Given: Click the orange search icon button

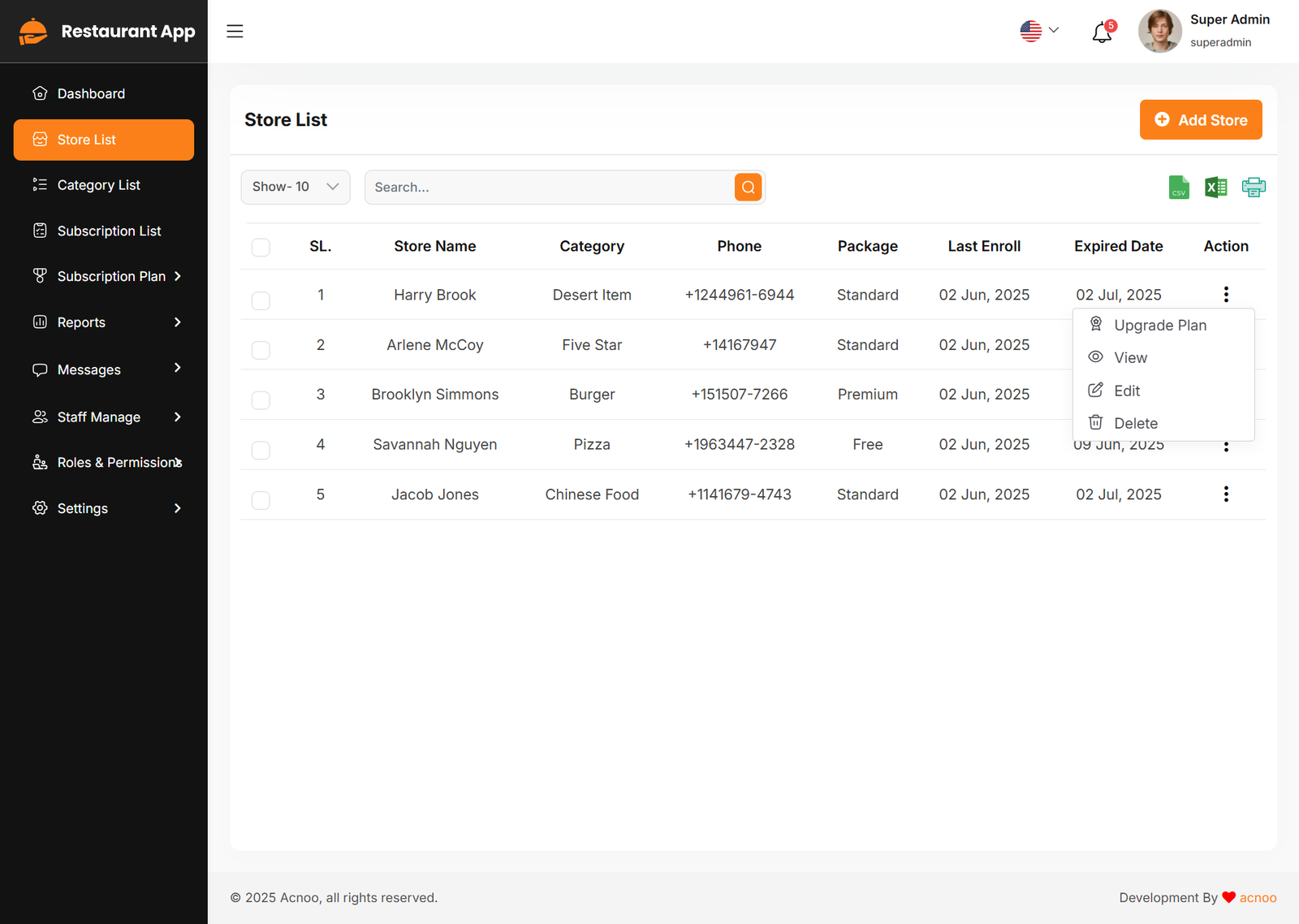Looking at the screenshot, I should coord(748,188).
